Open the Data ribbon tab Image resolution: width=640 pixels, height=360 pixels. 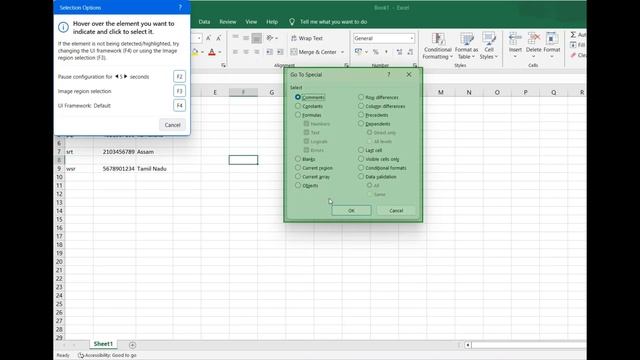pyautogui.click(x=204, y=22)
